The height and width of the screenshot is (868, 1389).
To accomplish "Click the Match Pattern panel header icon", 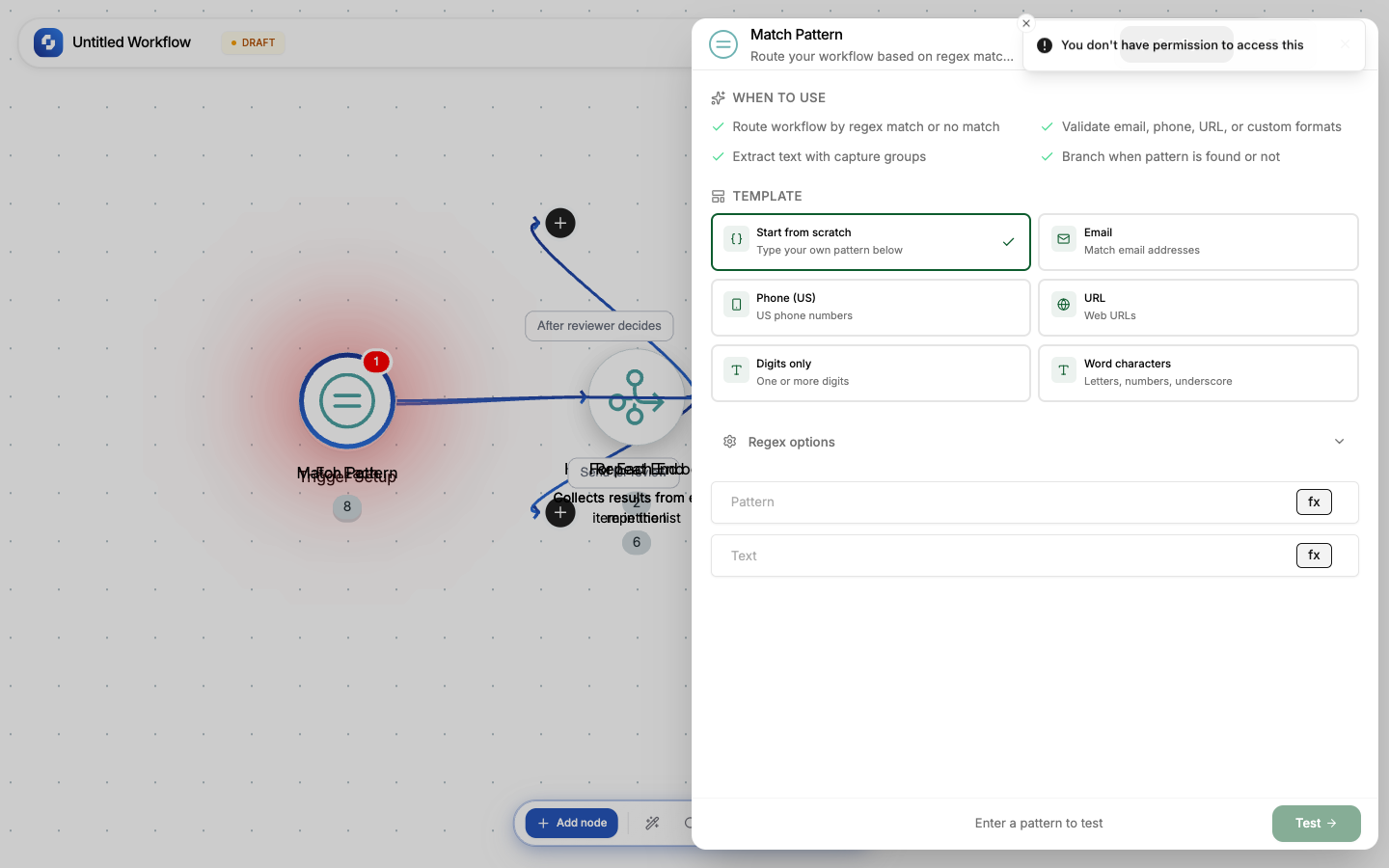I will coord(723,44).
